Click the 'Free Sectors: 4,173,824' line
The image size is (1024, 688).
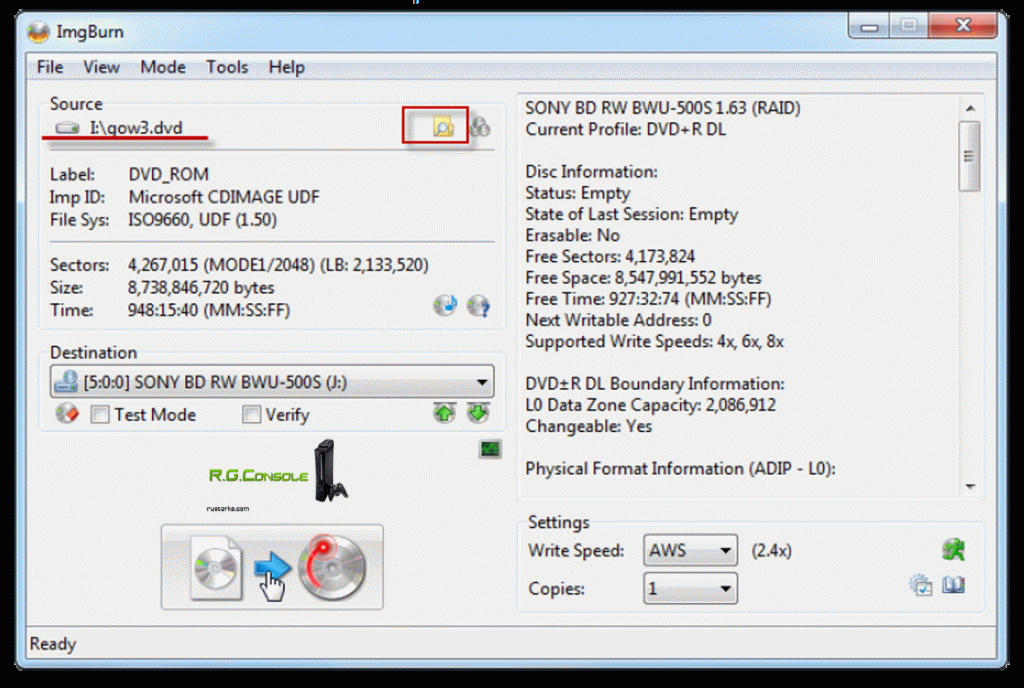[610, 257]
